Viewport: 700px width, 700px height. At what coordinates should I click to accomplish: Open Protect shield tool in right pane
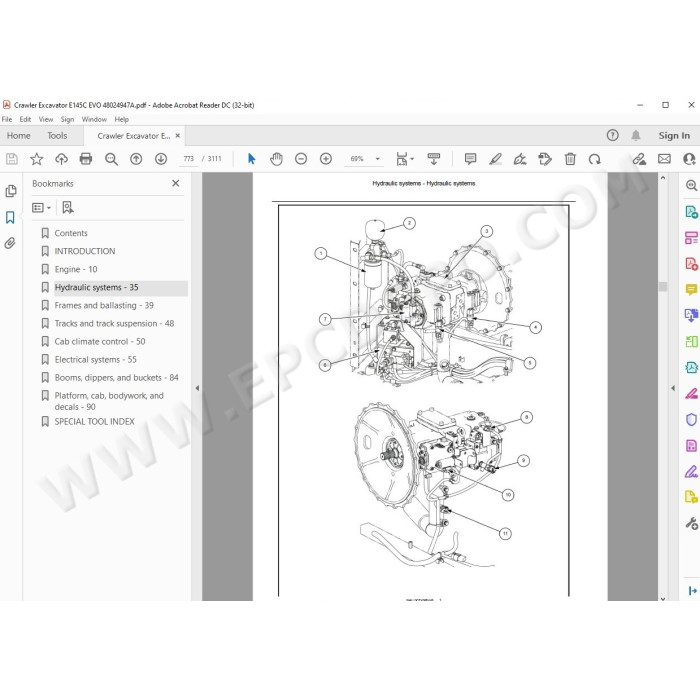(x=691, y=419)
